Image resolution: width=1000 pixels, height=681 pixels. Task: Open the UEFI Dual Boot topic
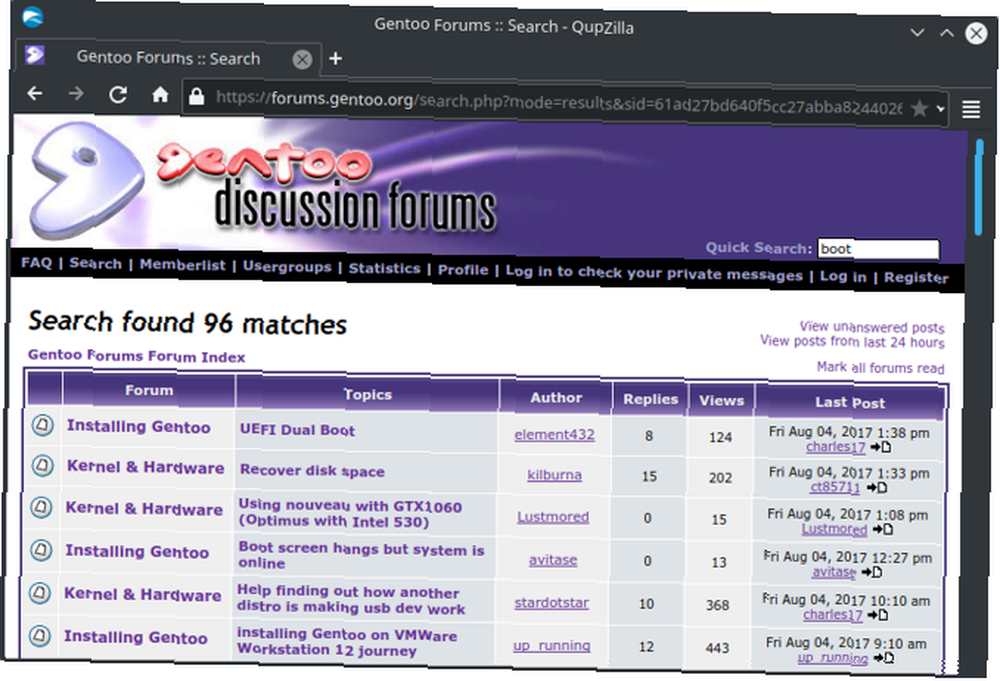[x=297, y=430]
